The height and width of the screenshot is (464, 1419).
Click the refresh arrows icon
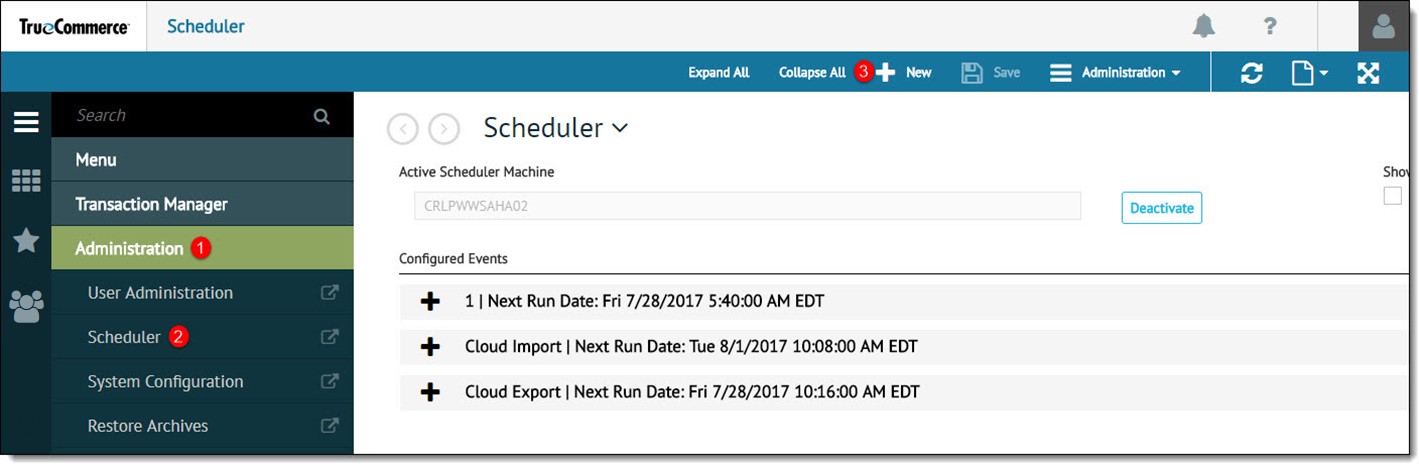coord(1251,73)
